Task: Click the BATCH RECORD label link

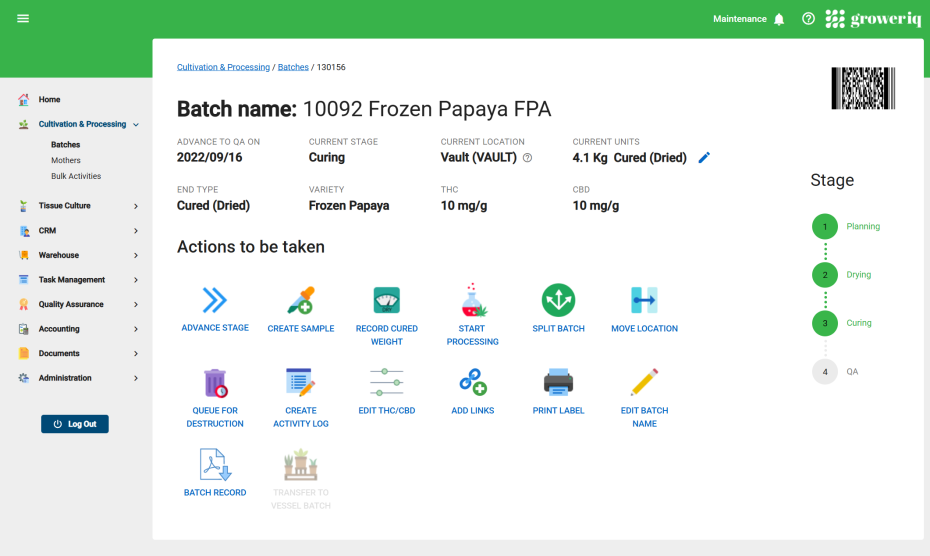Action: pyautogui.click(x=215, y=493)
